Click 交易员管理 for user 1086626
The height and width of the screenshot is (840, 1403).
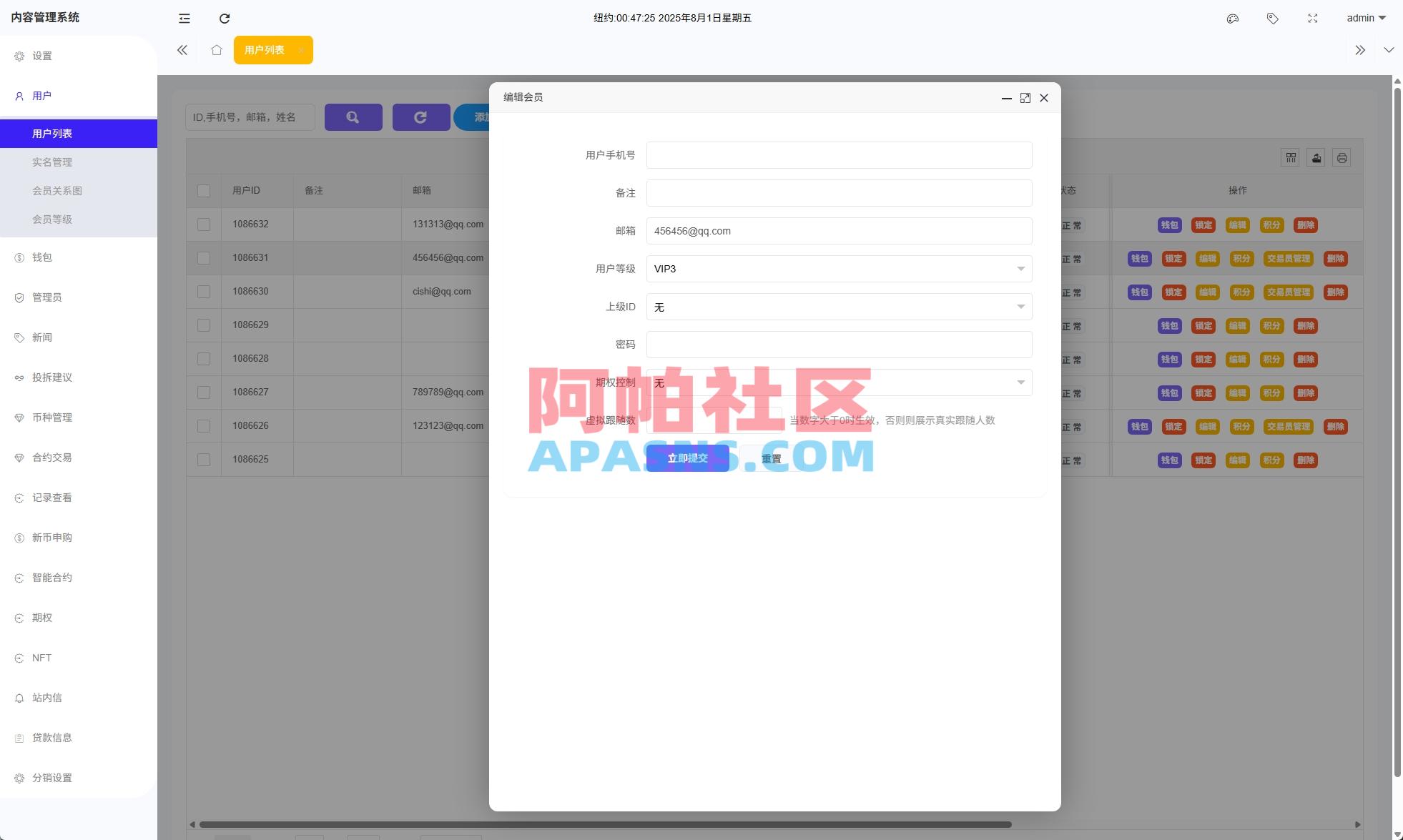[1289, 427]
